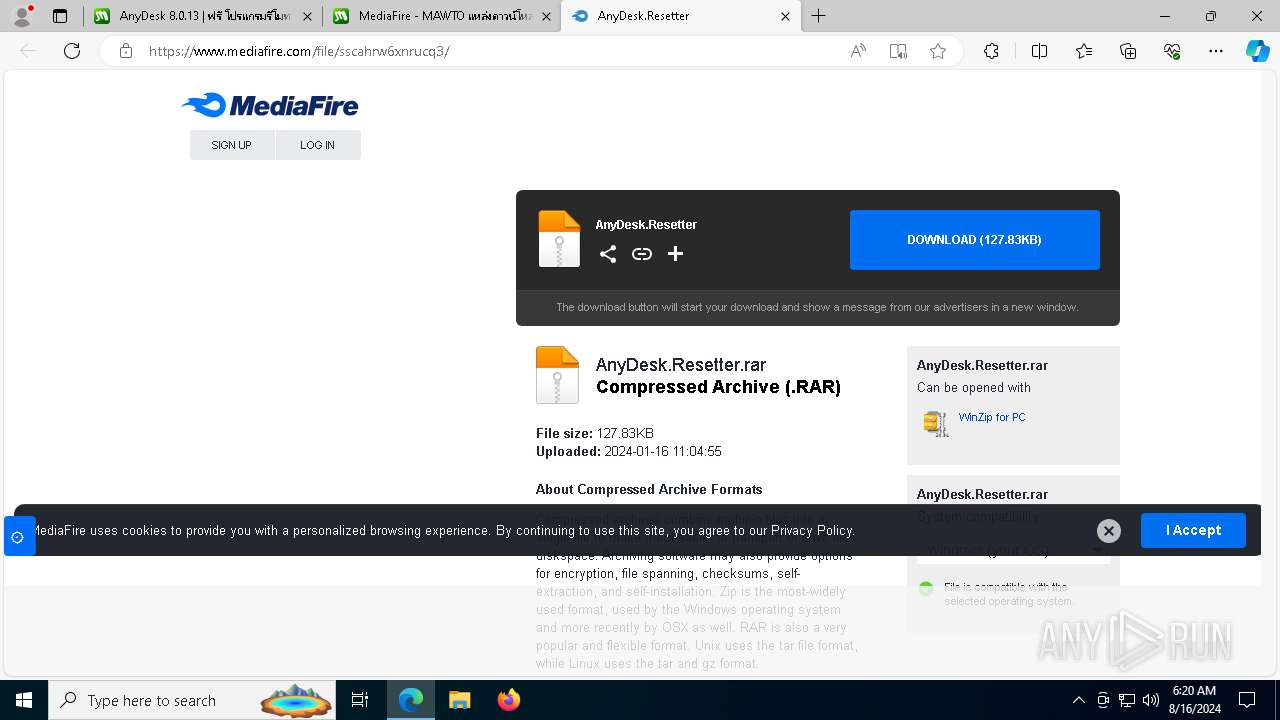Open a new browser tab

818,16
